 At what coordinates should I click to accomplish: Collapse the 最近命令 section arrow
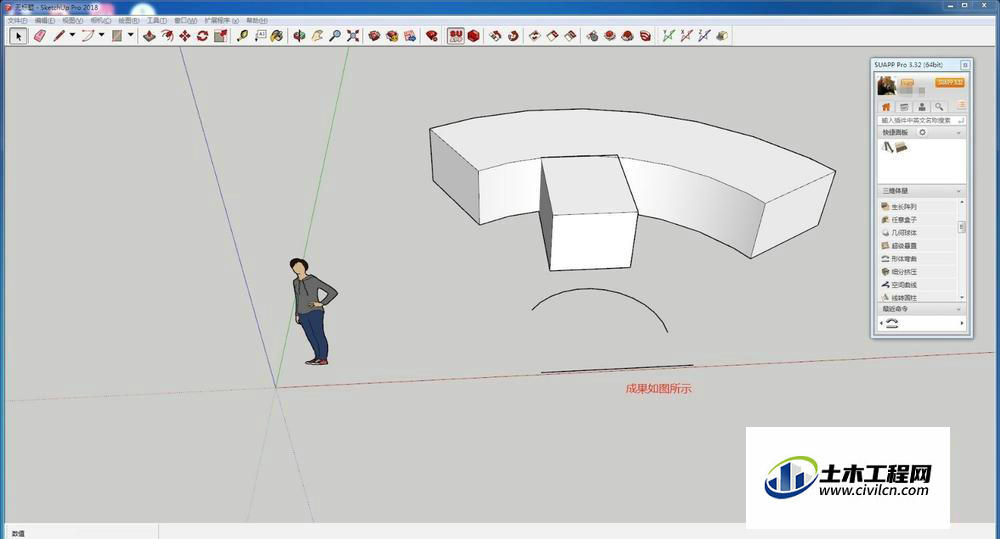click(959, 309)
